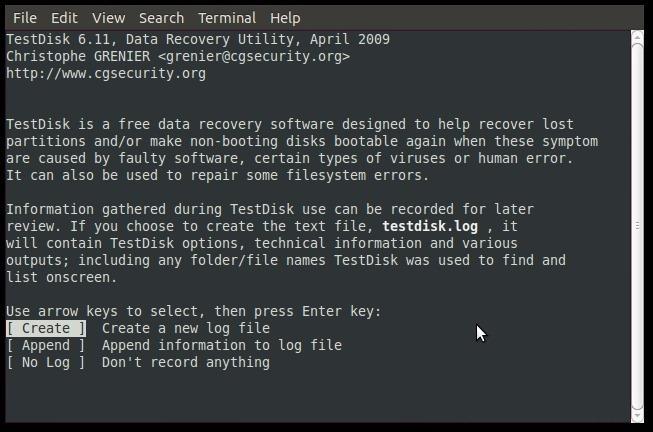Click 'Append information to log file' text
This screenshot has height=432, width=653.
[x=222, y=345]
